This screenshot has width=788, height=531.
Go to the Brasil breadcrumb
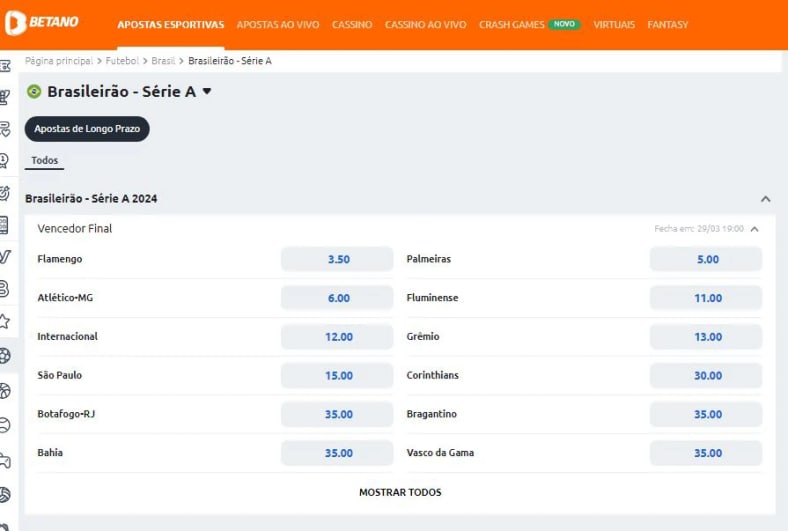[x=163, y=61]
